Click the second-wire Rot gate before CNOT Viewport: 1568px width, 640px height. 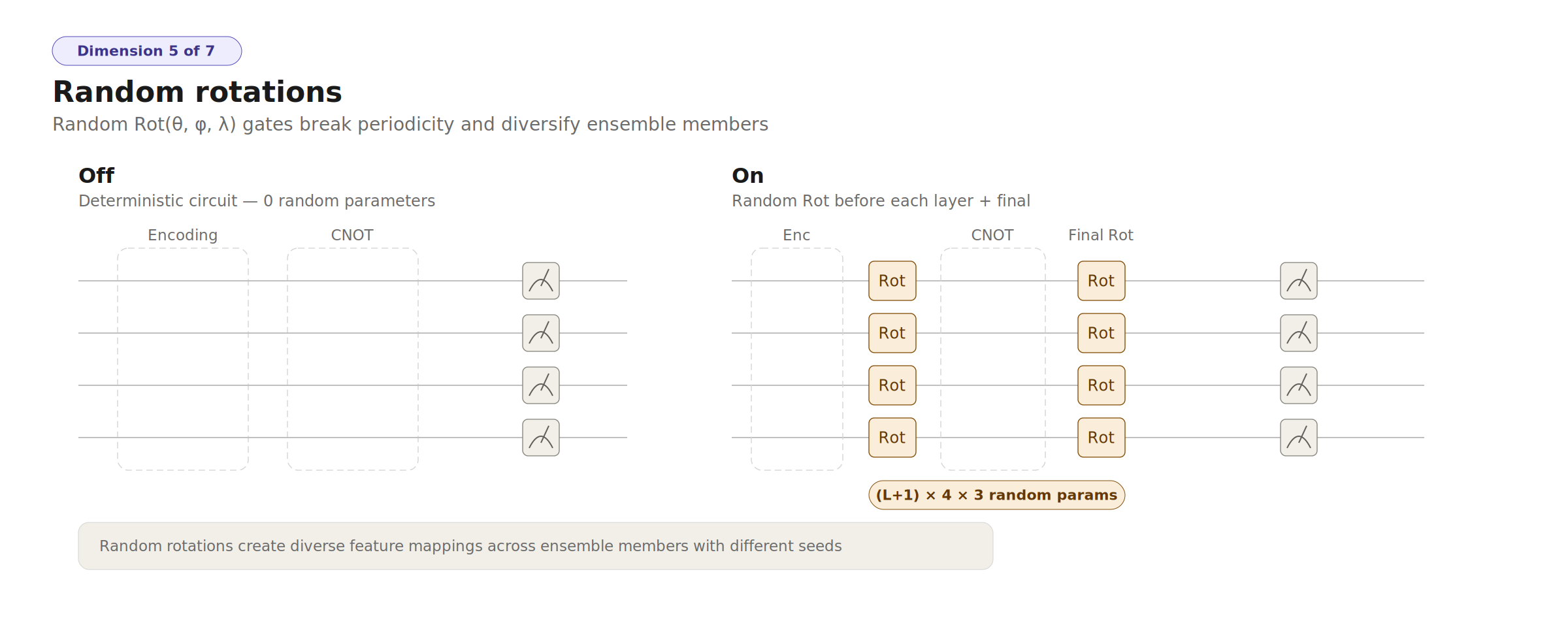tap(892, 333)
